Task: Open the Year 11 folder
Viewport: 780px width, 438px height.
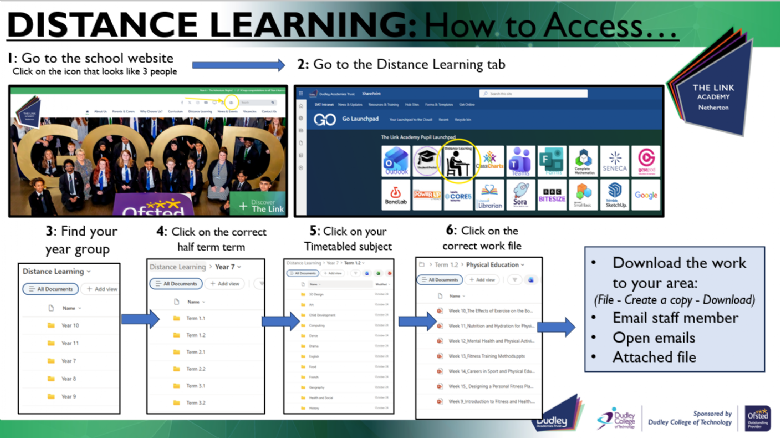Action: click(x=70, y=343)
